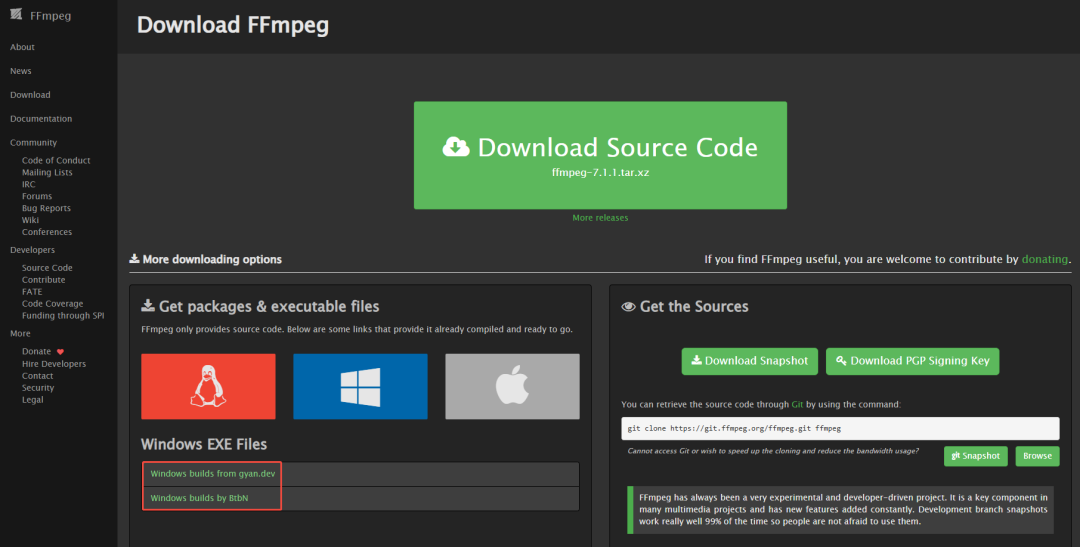
Task: Open the Contact link
Action: (37, 375)
